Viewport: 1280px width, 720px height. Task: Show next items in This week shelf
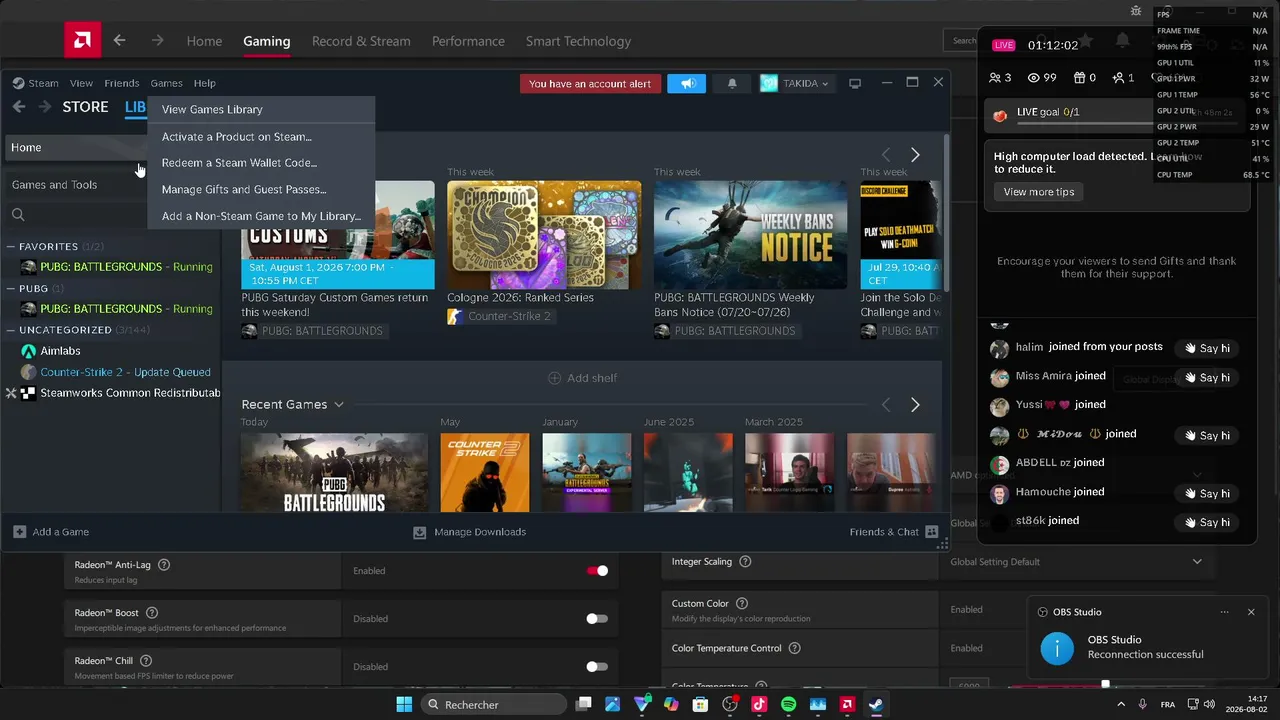coord(915,155)
